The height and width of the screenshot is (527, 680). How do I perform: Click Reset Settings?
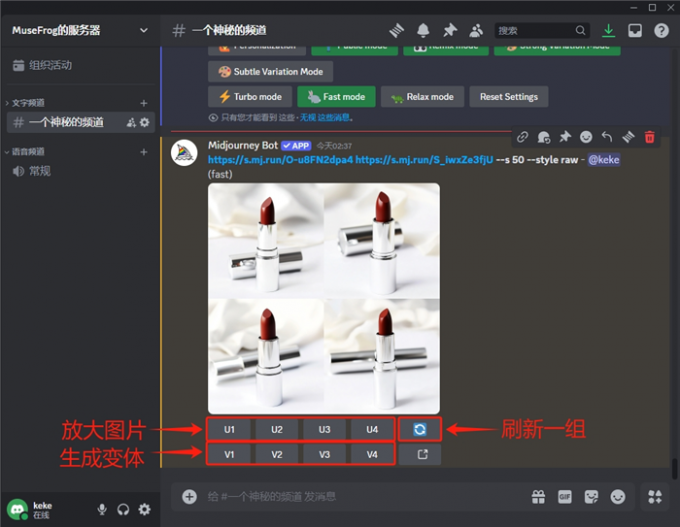509,96
